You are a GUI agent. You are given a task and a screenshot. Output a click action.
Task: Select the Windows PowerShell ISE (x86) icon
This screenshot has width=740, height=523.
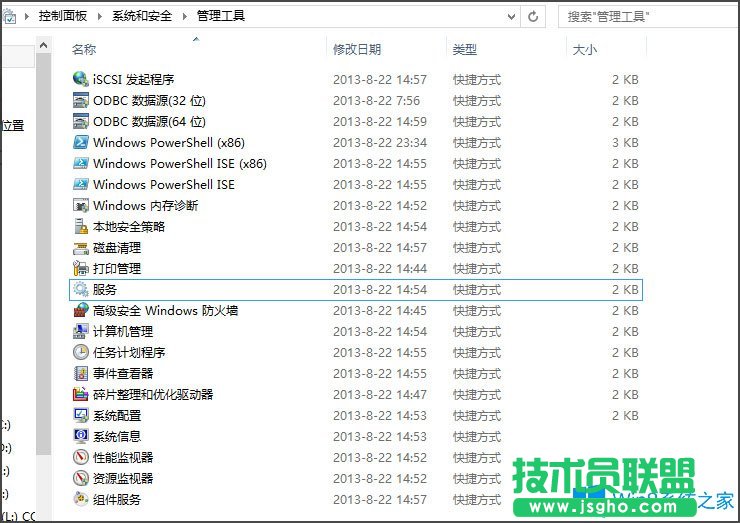coord(81,163)
